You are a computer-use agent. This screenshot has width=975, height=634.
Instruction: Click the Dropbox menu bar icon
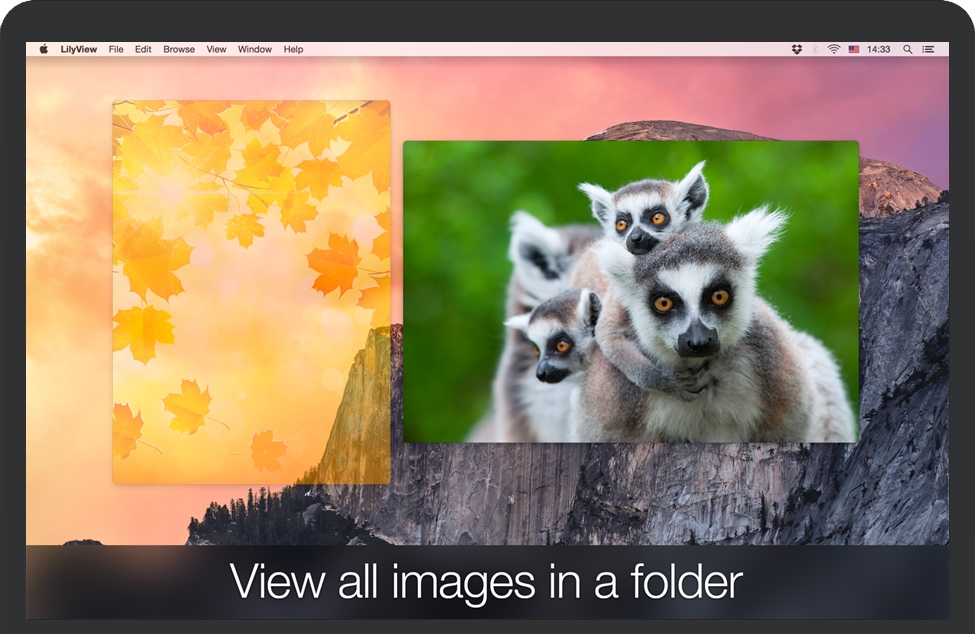click(x=797, y=49)
